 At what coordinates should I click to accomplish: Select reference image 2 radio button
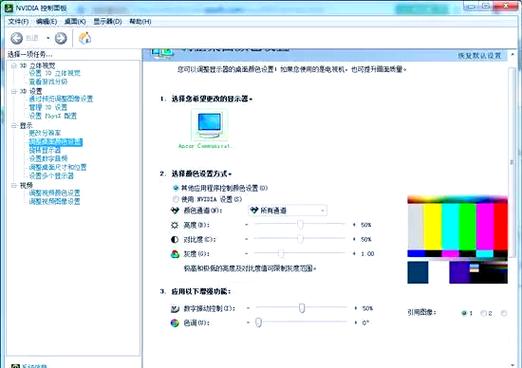[x=483, y=313]
